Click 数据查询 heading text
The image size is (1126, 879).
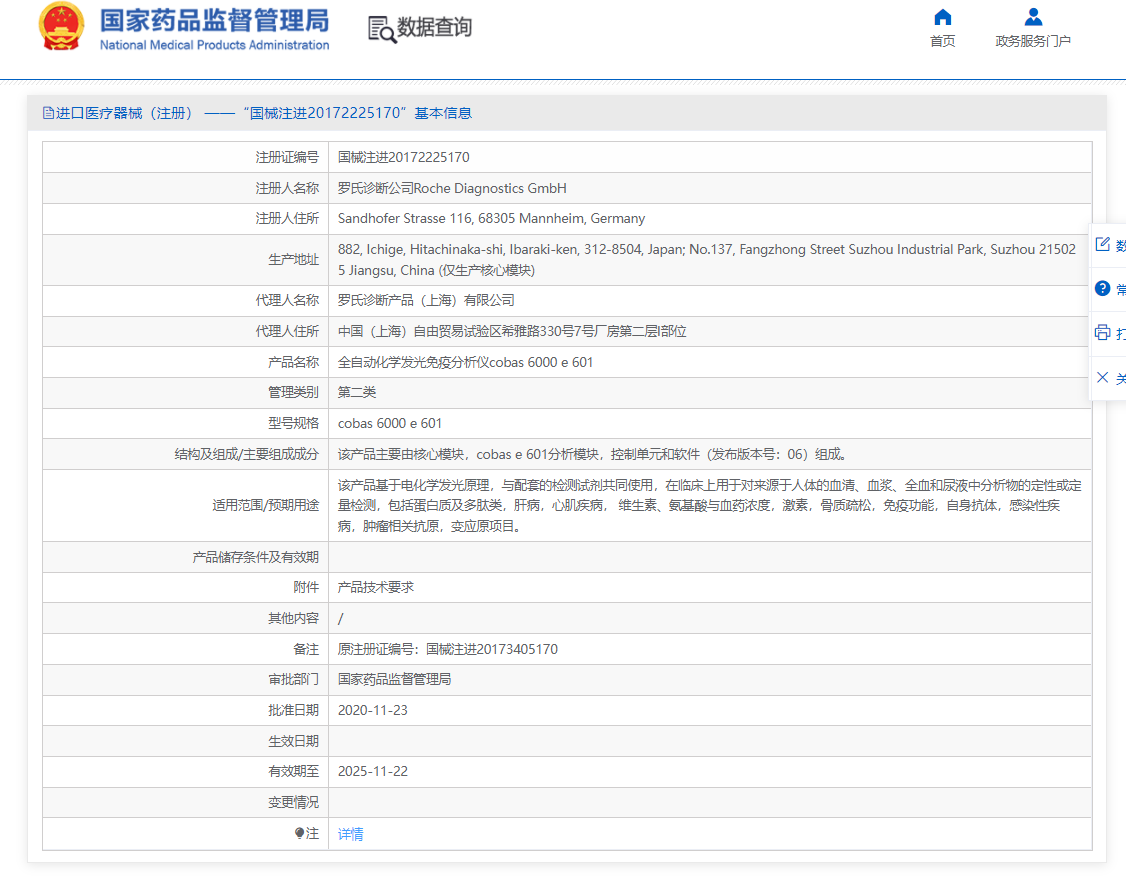[434, 27]
